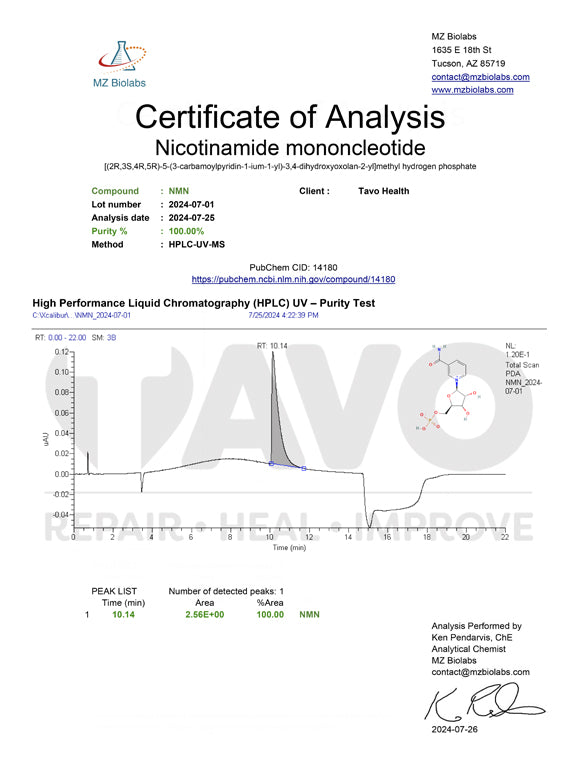Click the analysis date 2024-07-25 value
This screenshot has height=768, width=582.
coord(191,217)
